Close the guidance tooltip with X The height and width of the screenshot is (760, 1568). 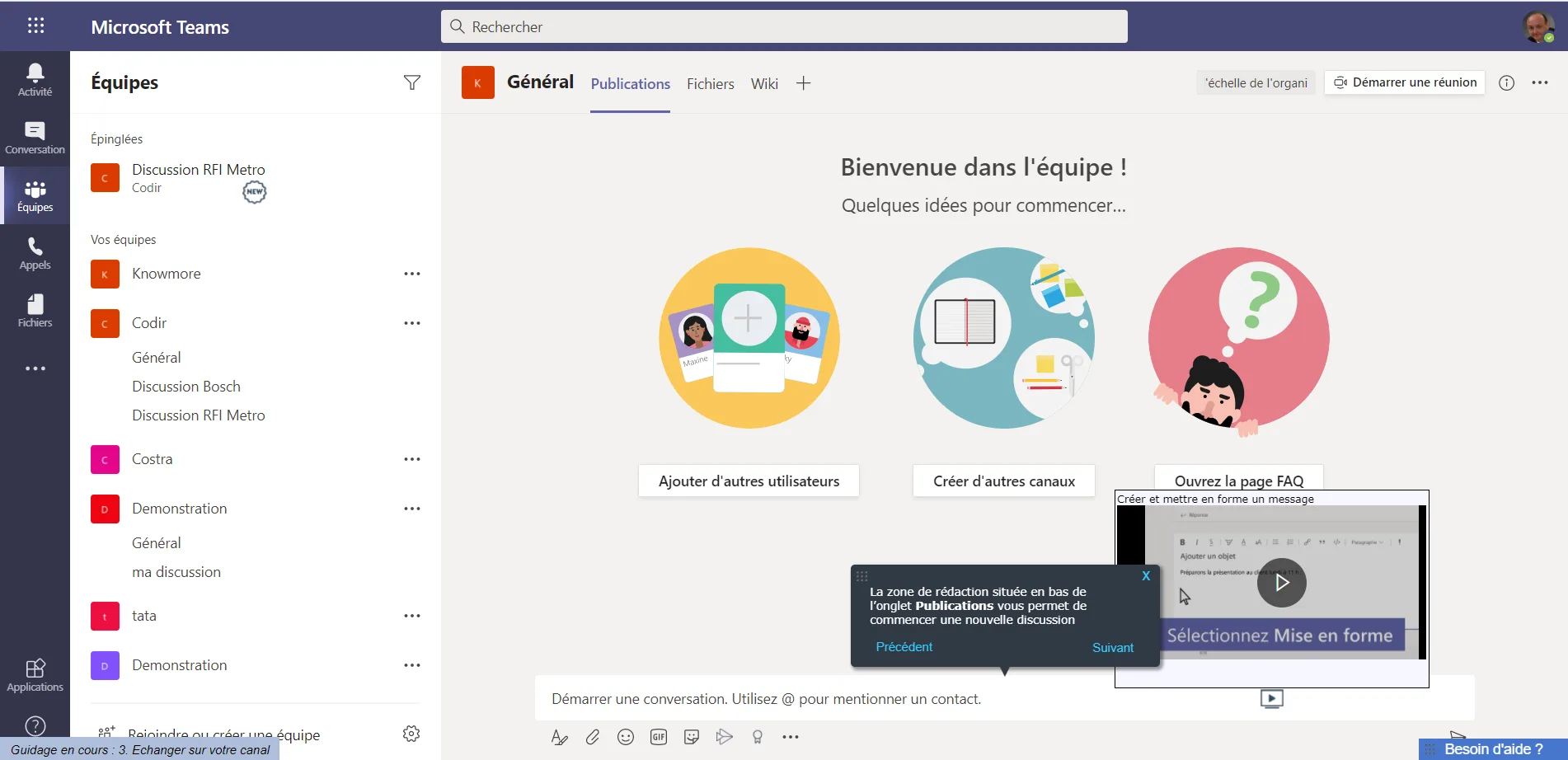pyautogui.click(x=1146, y=576)
